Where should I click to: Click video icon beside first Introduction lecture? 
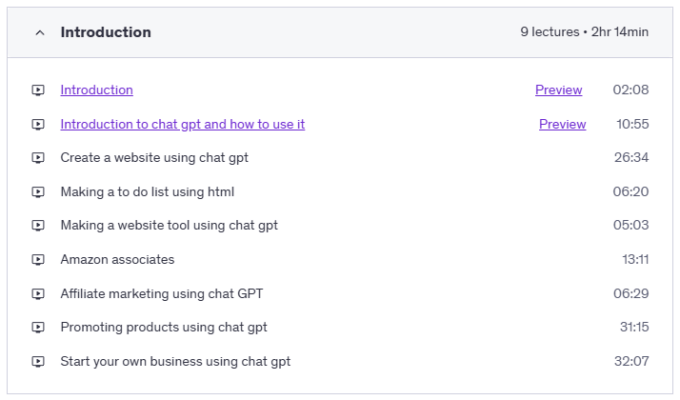[x=38, y=90]
